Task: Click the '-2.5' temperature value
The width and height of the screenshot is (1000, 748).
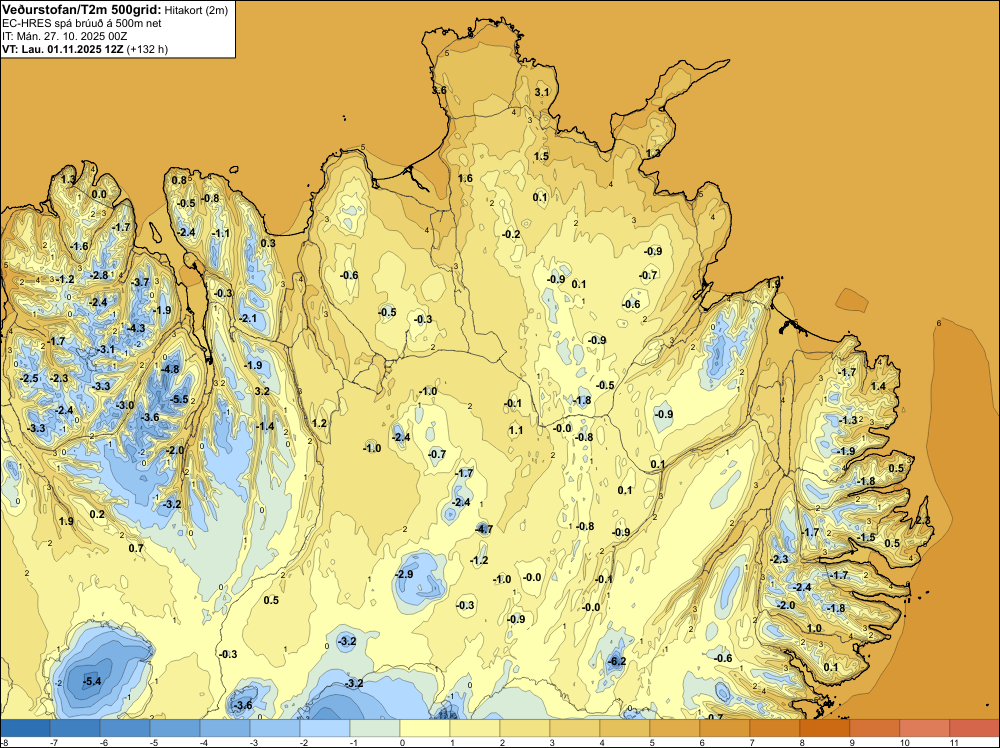Action: click(29, 378)
